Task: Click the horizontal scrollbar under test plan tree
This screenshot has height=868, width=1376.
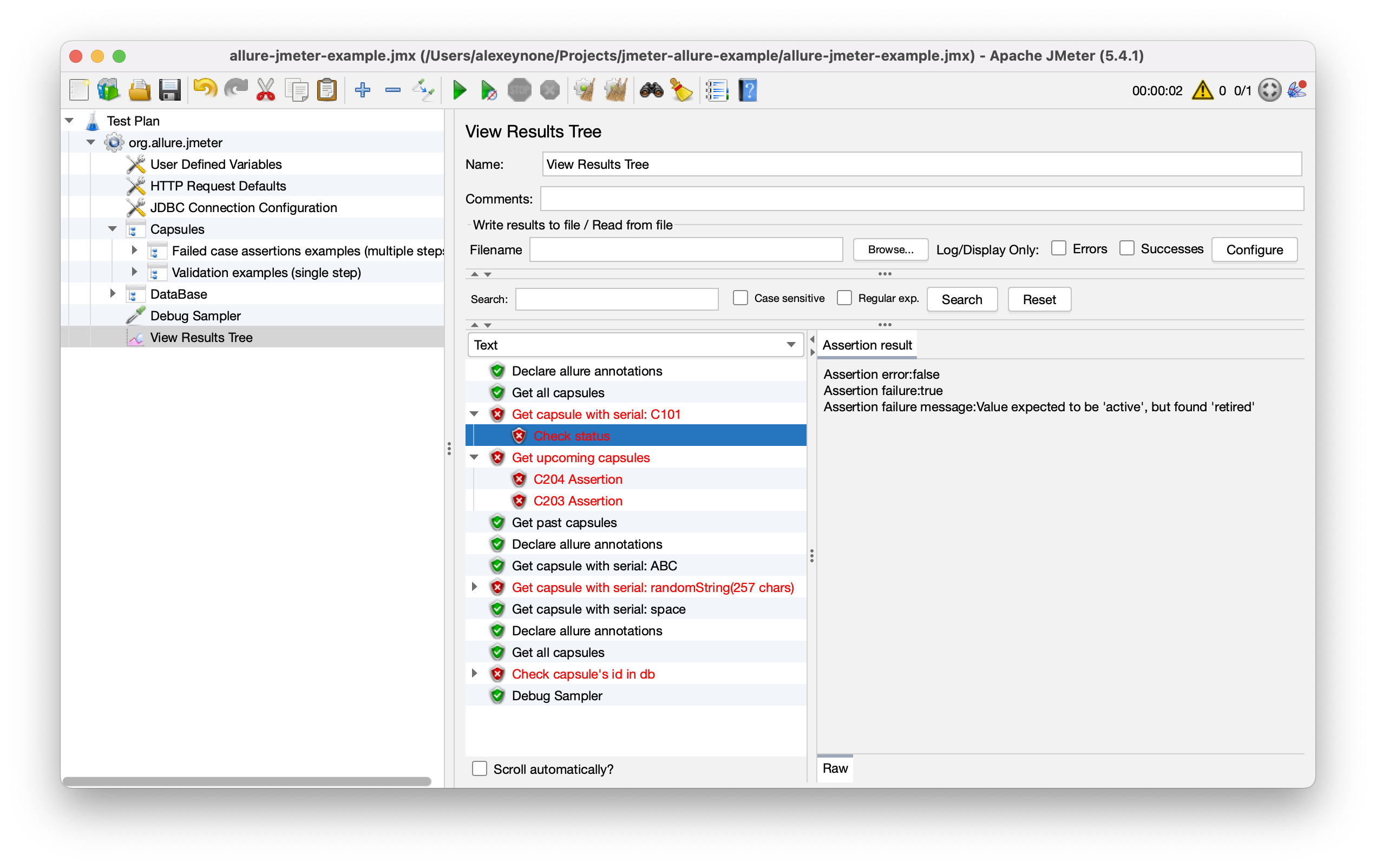Action: click(x=246, y=781)
